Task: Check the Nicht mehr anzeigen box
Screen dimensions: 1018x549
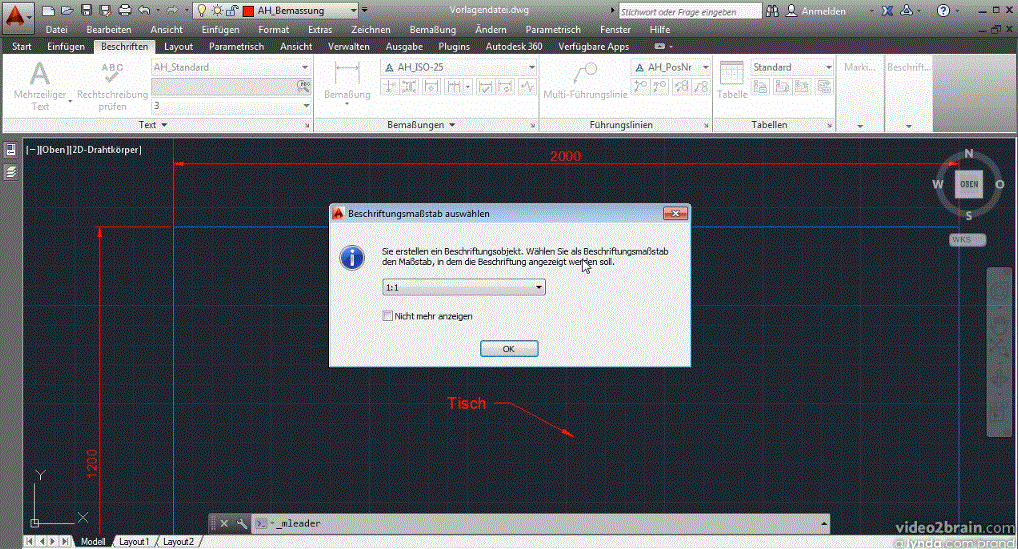Action: coord(388,316)
